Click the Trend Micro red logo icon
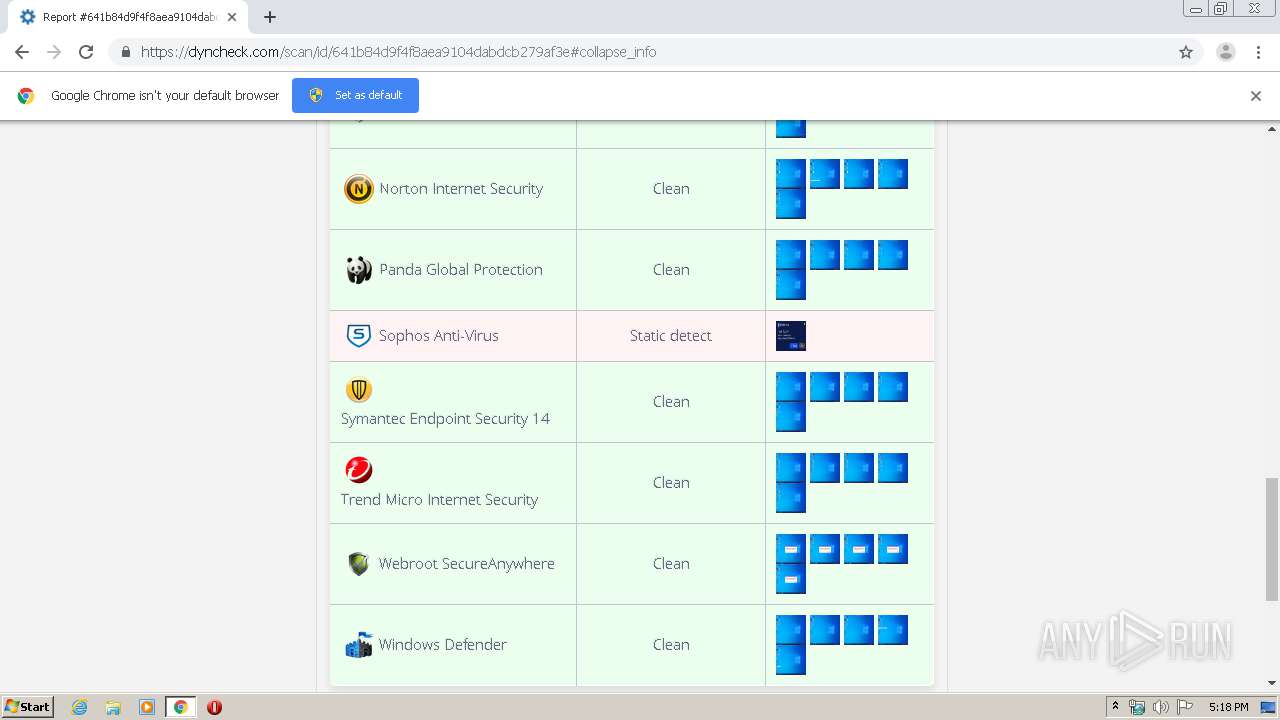Screen dimensions: 1280x720 (x=358, y=470)
